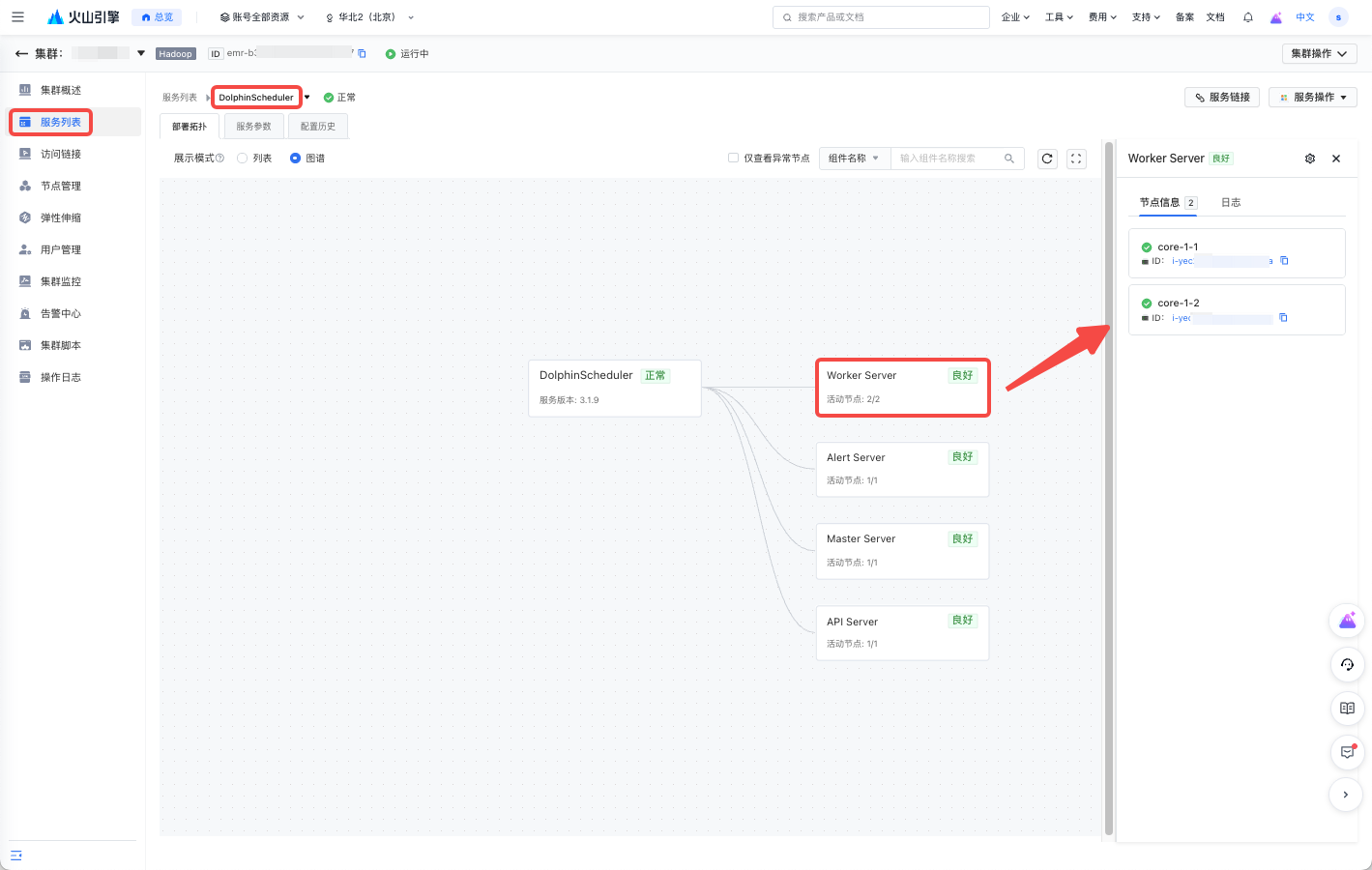The height and width of the screenshot is (870, 1372).
Task: Focus the 搜索产品或文档 search field
Action: pos(881,17)
